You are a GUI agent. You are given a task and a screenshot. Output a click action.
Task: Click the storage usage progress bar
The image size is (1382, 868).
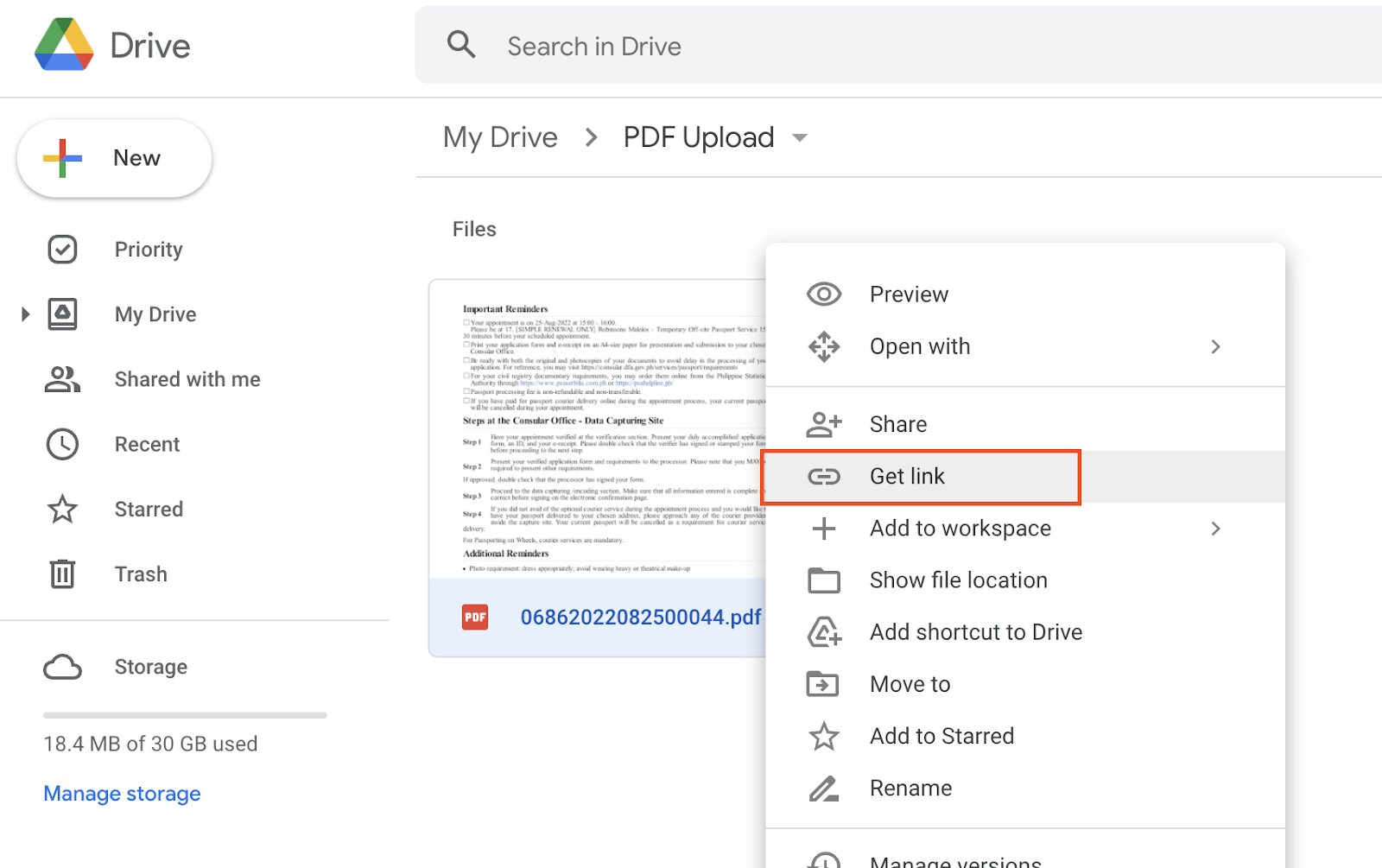(185, 715)
